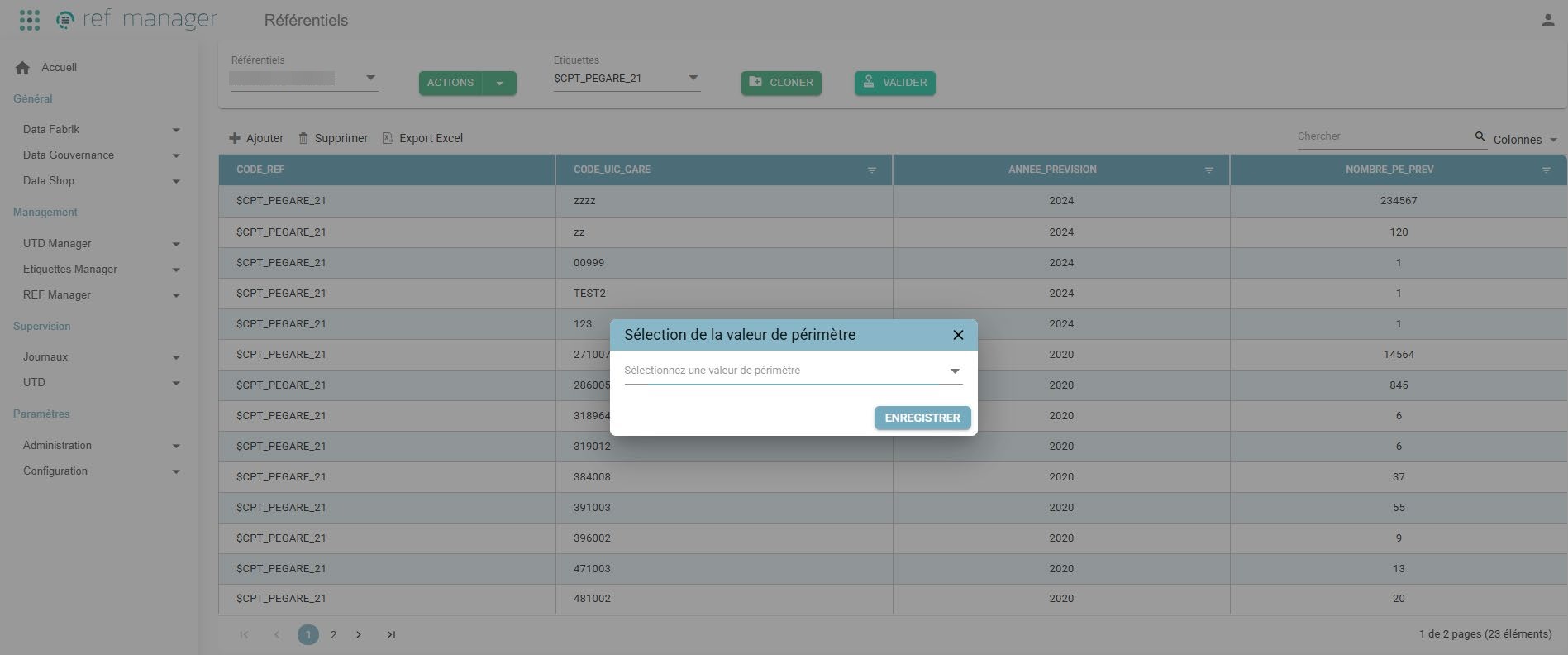Viewport: 1568px width, 655px height.
Task: Click the ENREGISTRER button
Action: 922,418
